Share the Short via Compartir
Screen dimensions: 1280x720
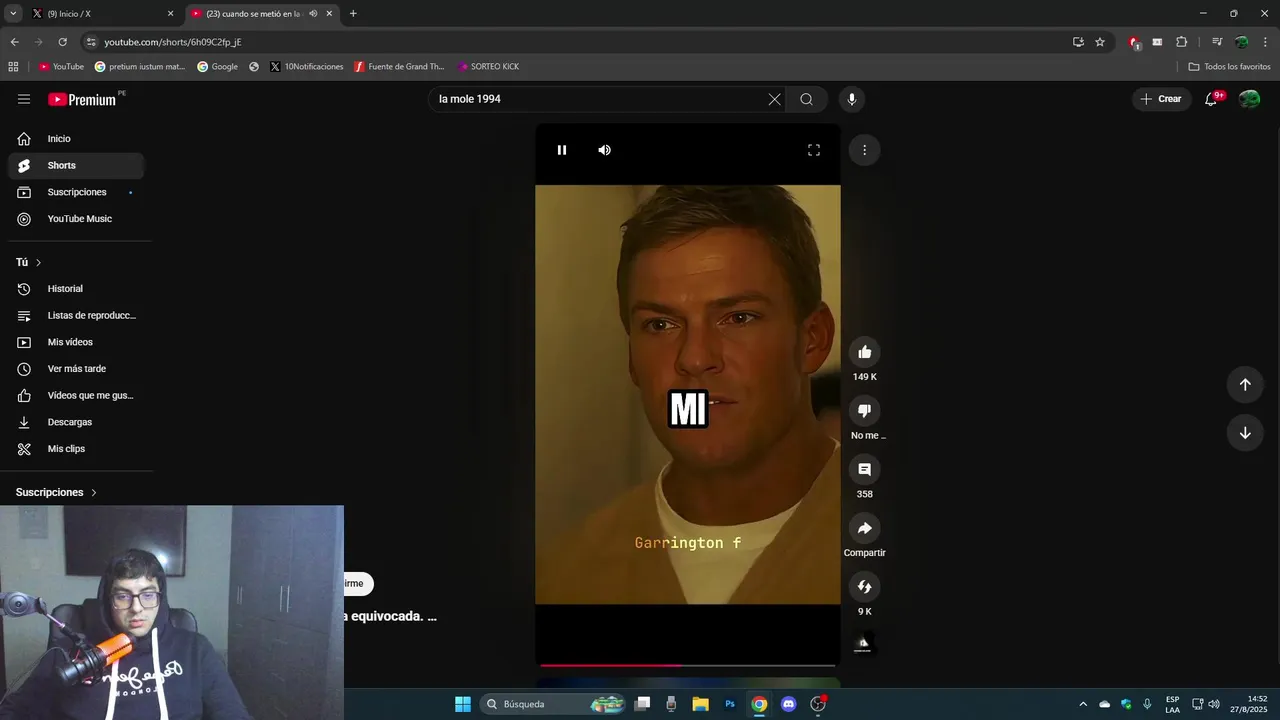click(x=865, y=528)
